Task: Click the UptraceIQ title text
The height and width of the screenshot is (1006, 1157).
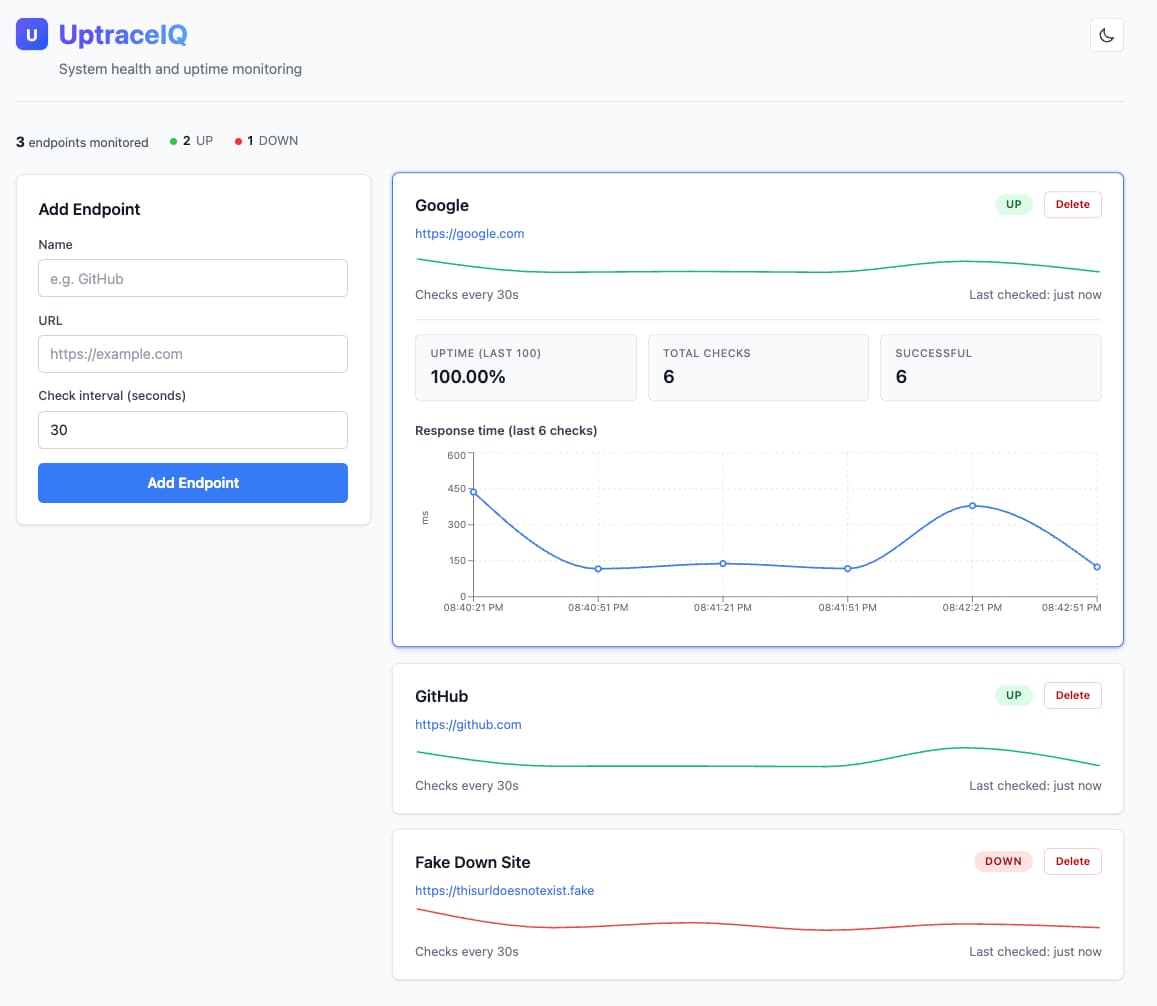Action: click(x=122, y=35)
